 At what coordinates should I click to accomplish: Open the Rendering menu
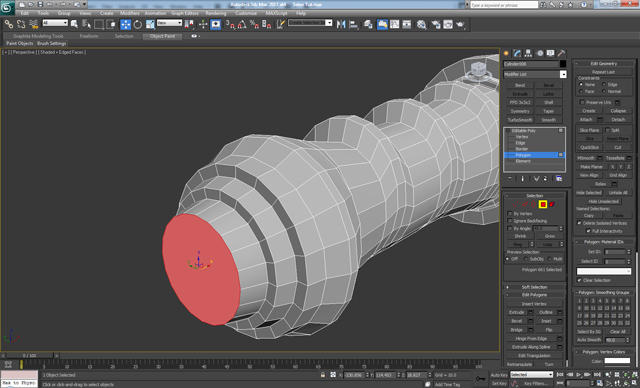pos(216,13)
